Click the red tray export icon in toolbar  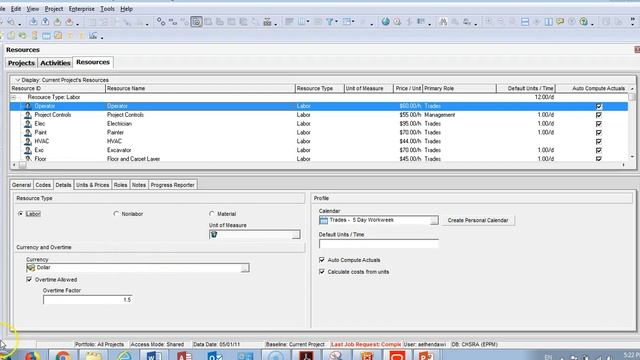(69, 22)
